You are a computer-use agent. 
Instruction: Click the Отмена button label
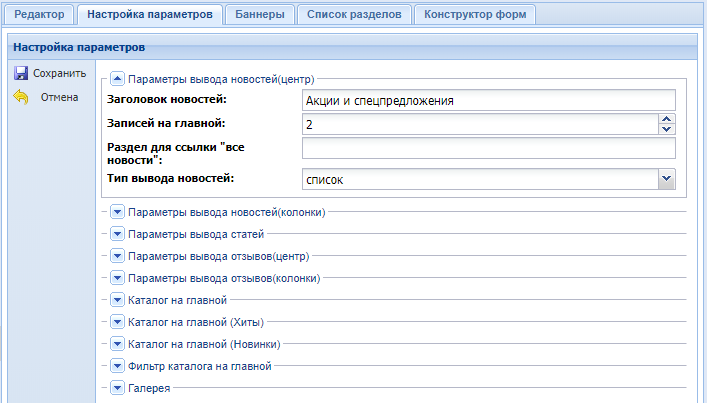click(x=60, y=97)
